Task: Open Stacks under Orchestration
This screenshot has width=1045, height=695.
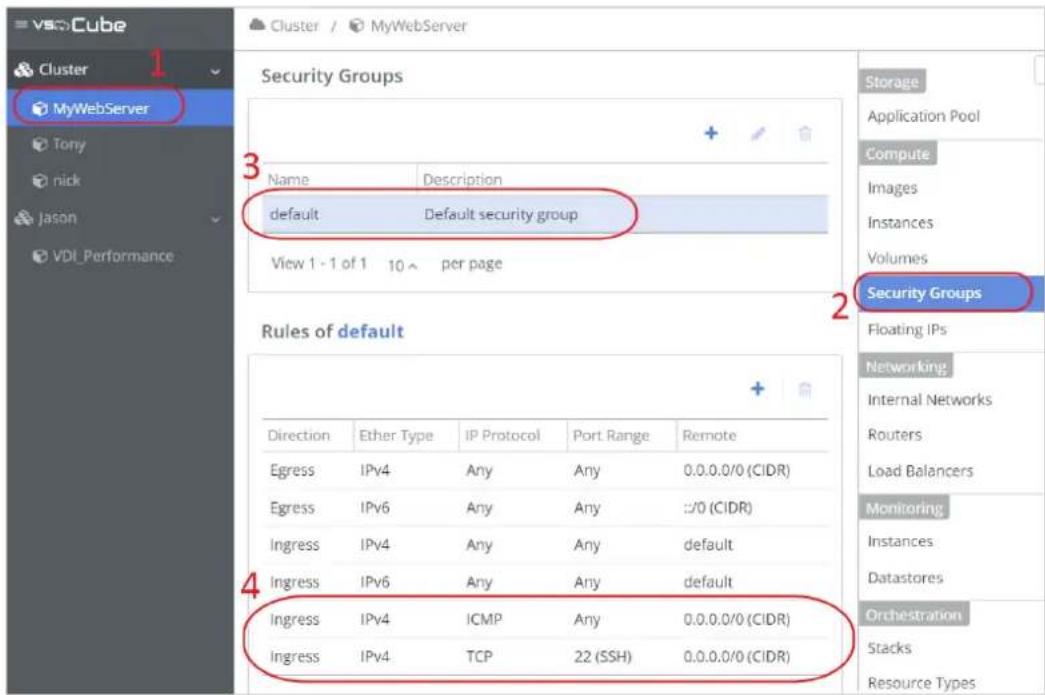Action: (889, 648)
